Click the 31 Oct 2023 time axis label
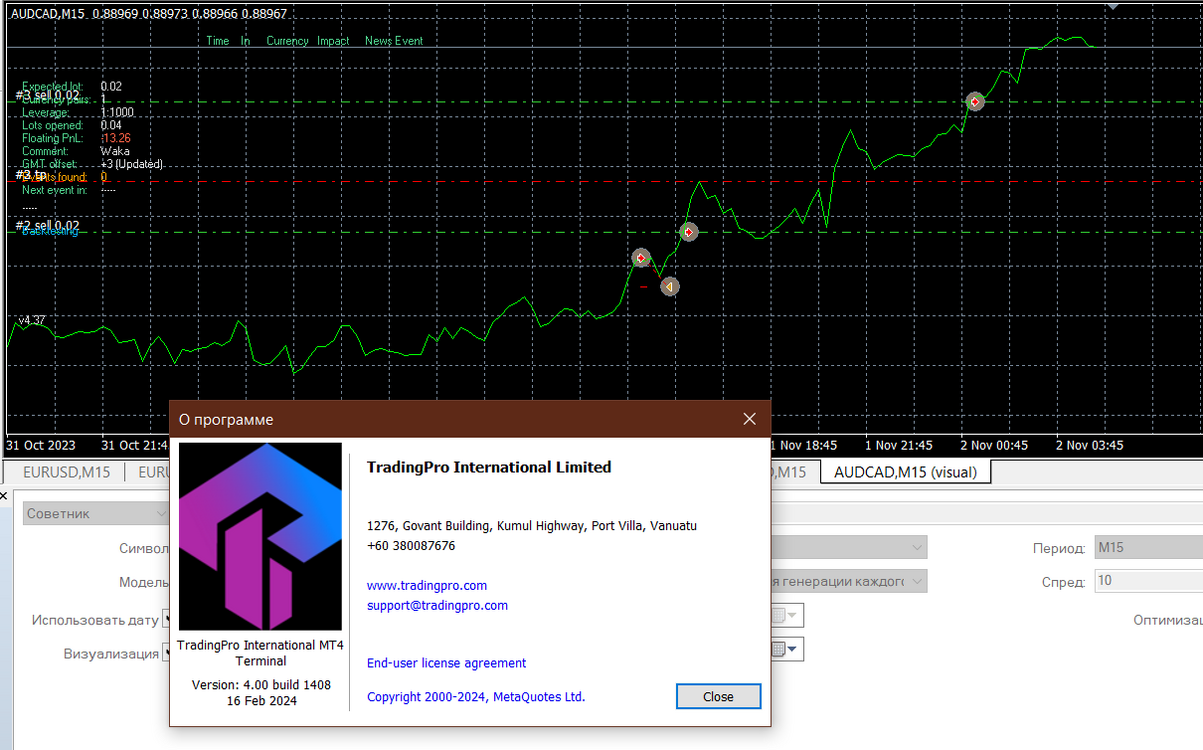This screenshot has width=1203, height=750. 39,445
